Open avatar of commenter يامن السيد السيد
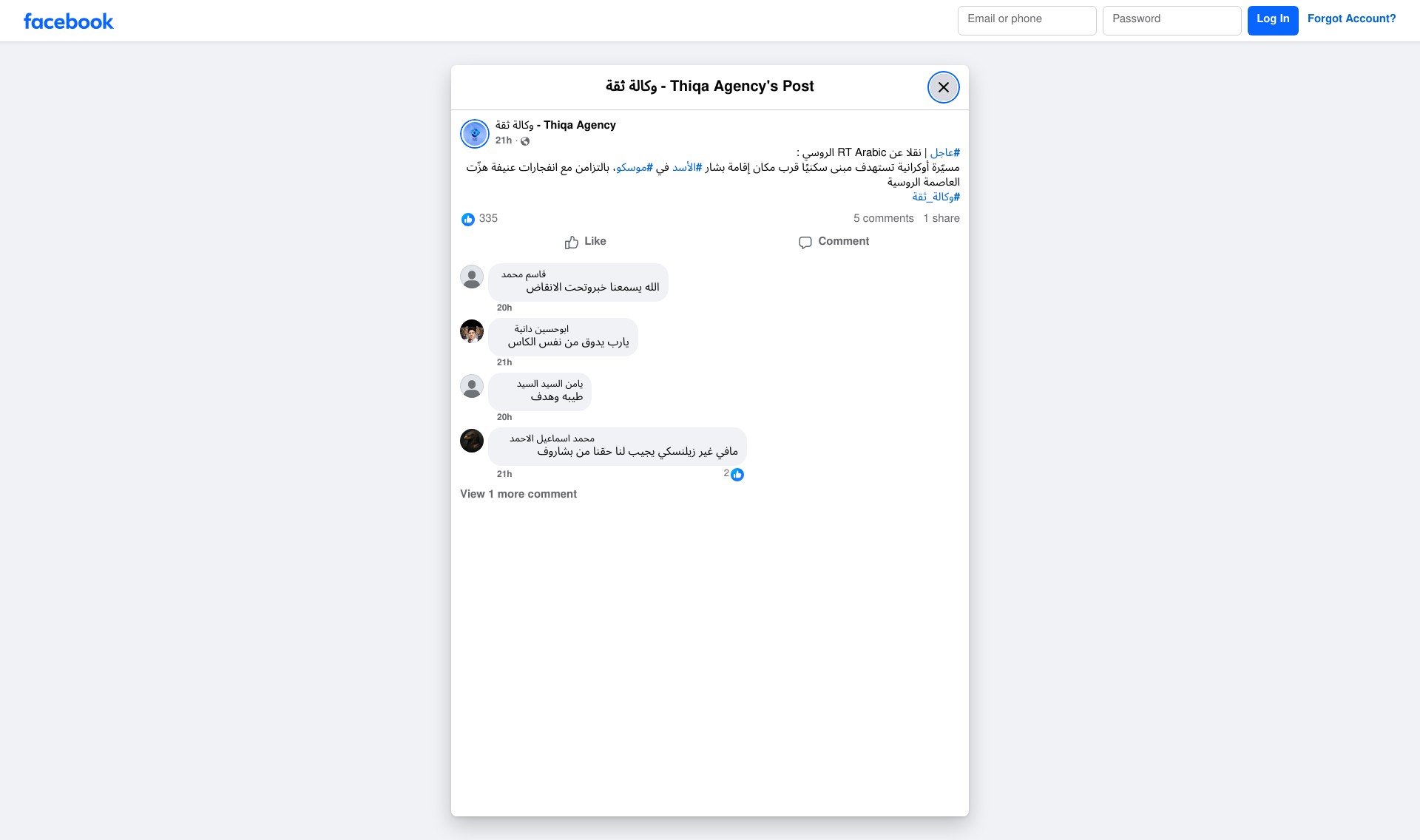 coord(472,386)
